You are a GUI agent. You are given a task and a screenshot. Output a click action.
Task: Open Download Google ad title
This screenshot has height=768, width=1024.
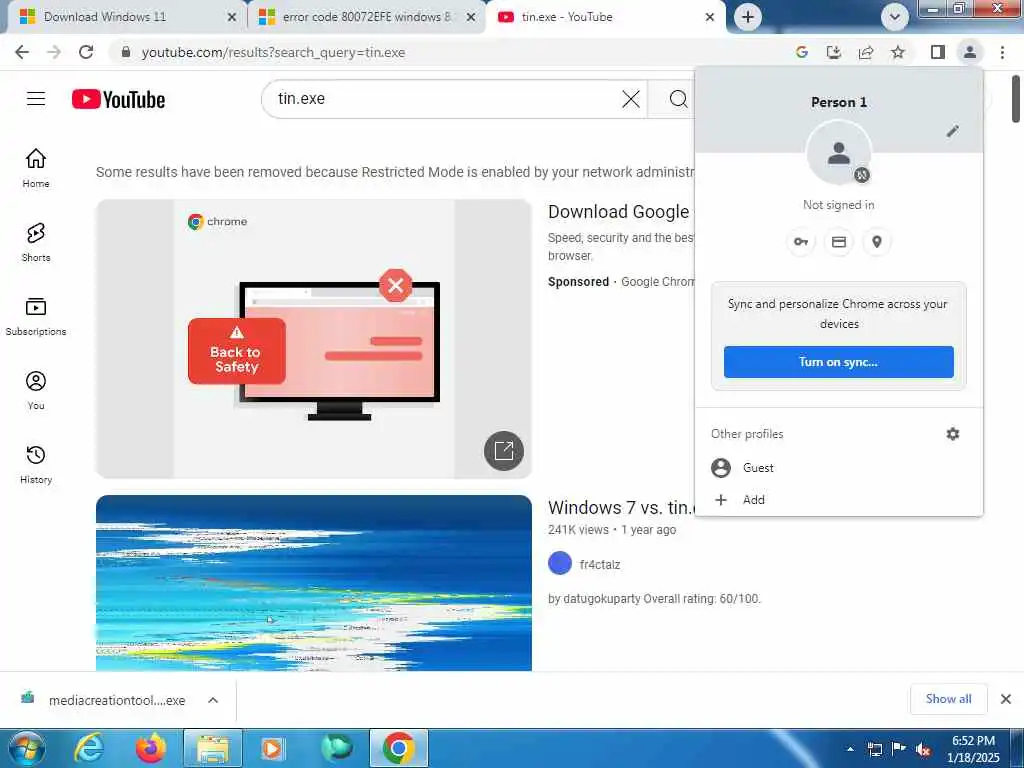tap(620, 212)
